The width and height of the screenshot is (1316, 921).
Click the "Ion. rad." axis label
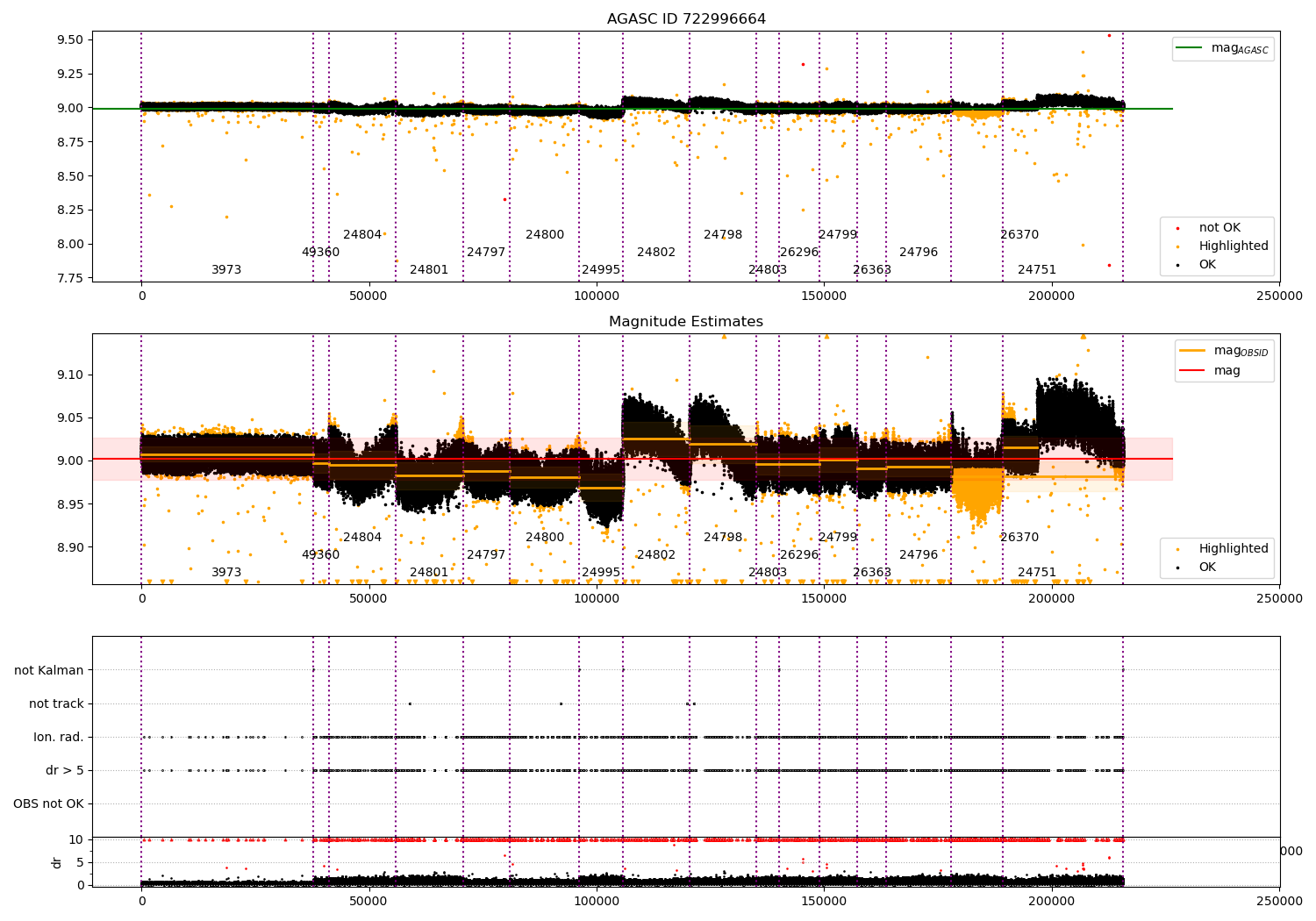(x=59, y=737)
